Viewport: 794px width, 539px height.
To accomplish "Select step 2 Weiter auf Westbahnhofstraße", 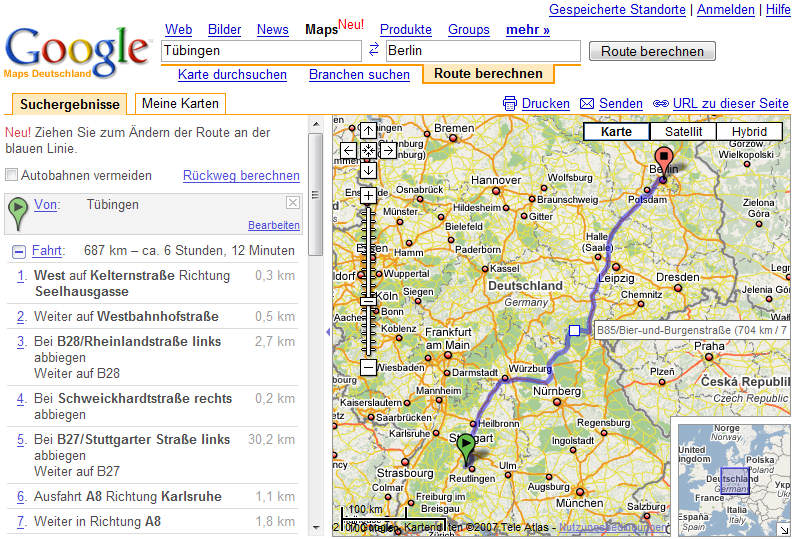I will coord(152,317).
